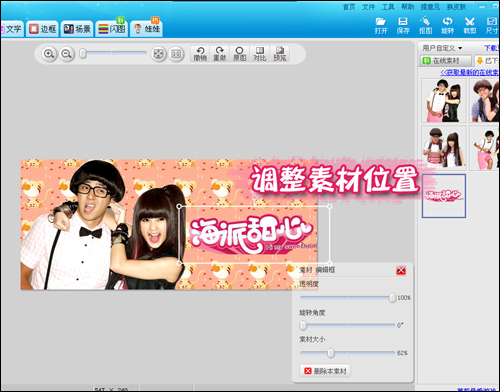Select thumbnail of man in pink shorts

(x=484, y=148)
